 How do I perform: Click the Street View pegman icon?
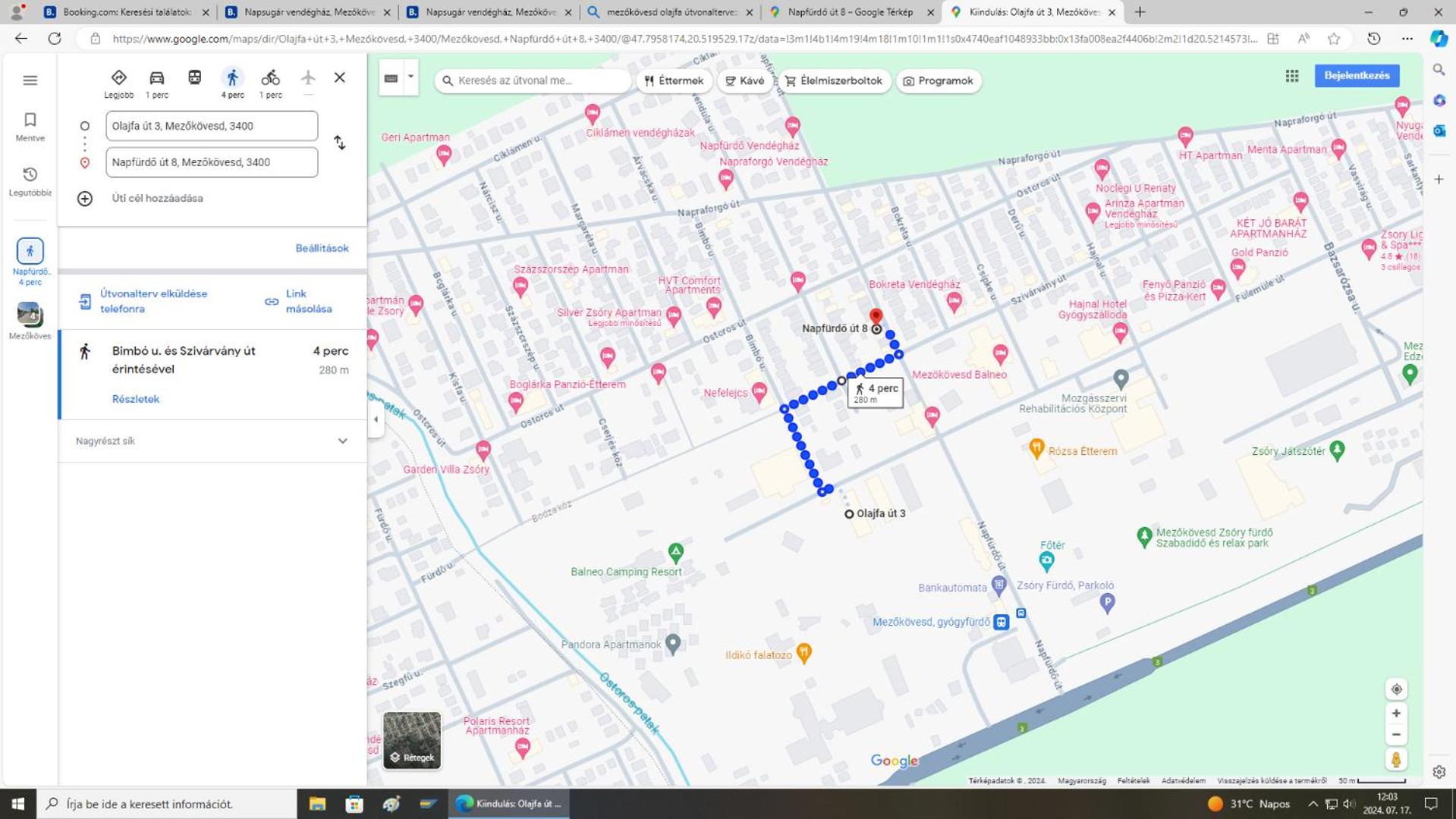[1396, 759]
